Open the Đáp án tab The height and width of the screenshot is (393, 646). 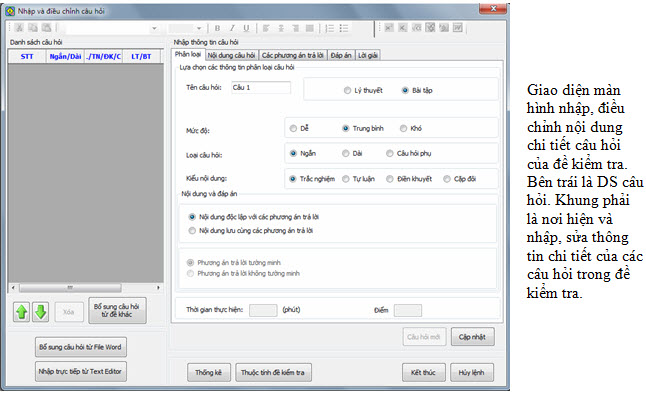pos(341,55)
